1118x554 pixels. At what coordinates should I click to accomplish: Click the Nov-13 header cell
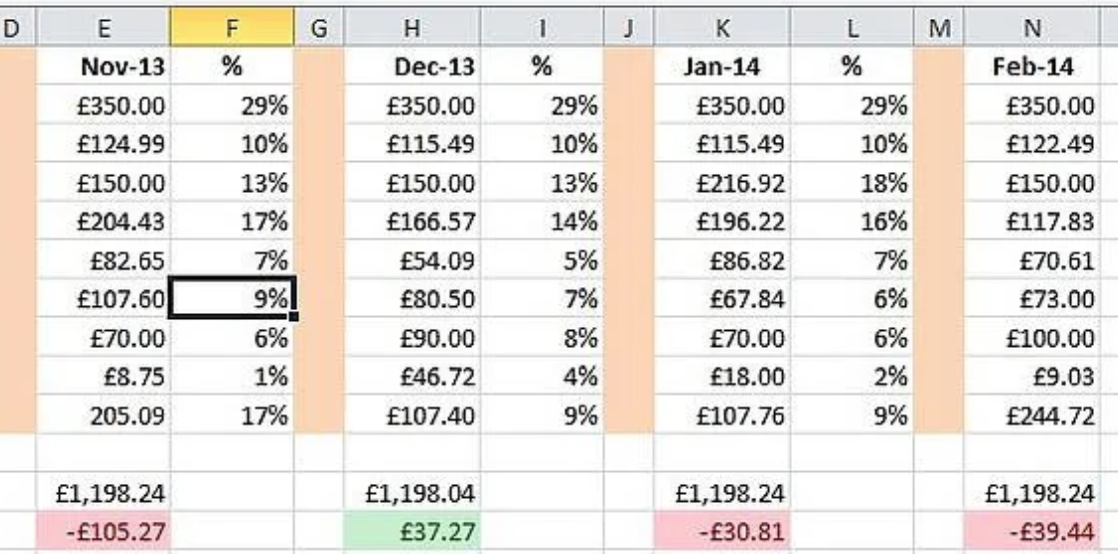[x=103, y=66]
